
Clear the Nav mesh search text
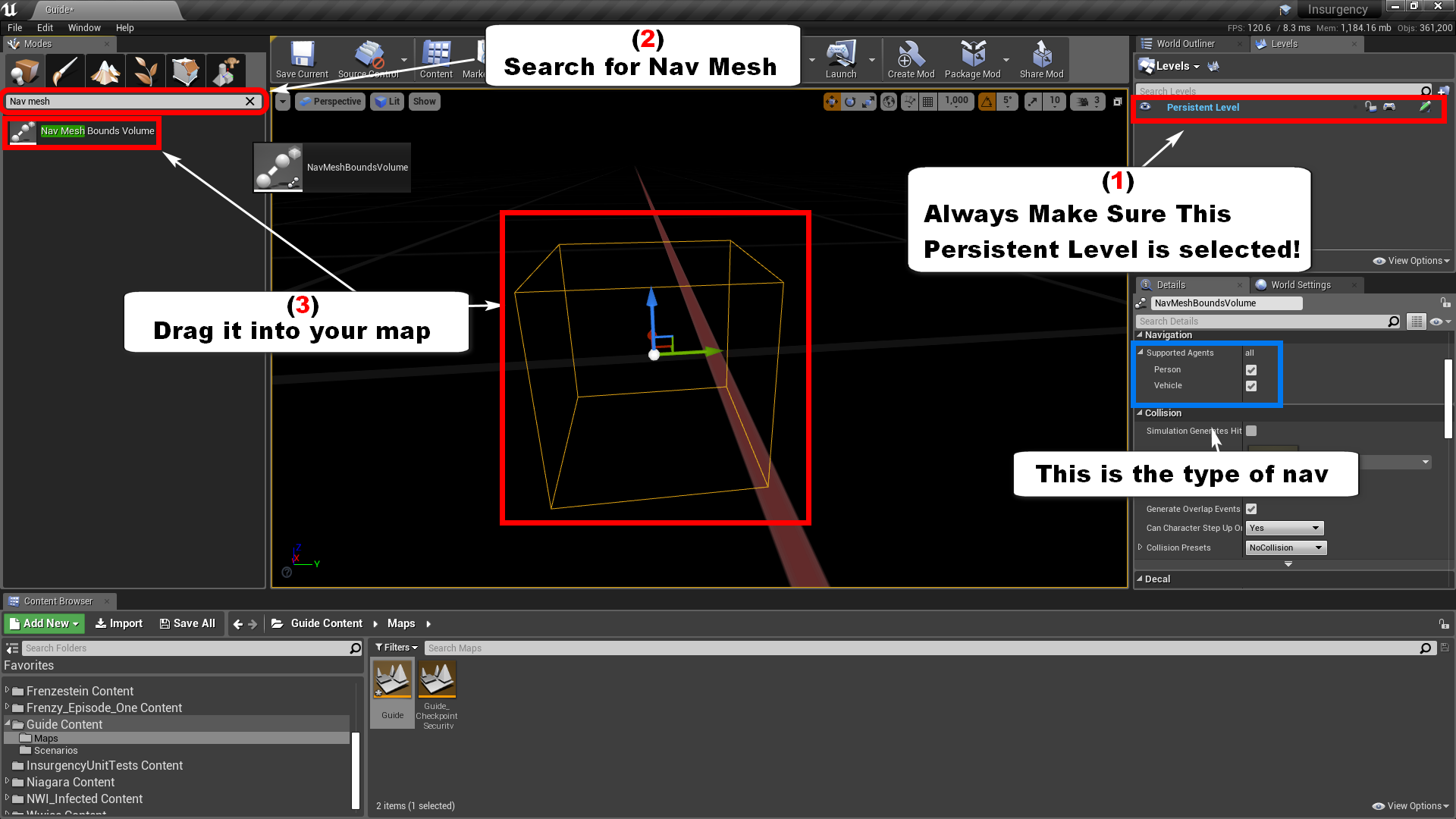point(250,102)
